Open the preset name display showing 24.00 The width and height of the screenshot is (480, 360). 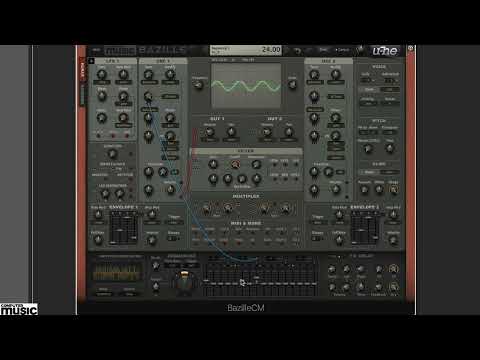point(246,50)
